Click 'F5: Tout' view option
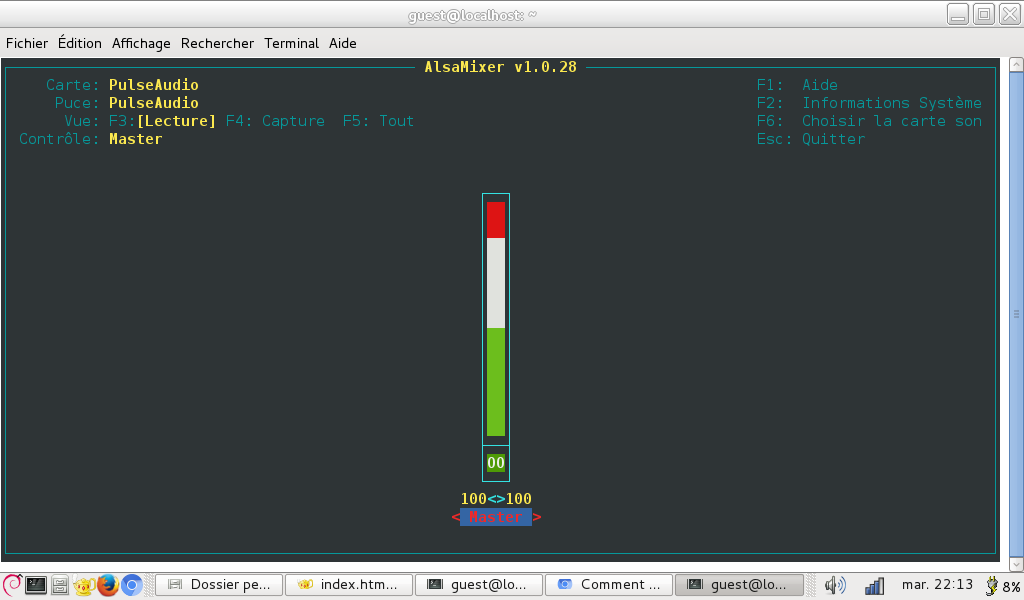 coord(378,121)
